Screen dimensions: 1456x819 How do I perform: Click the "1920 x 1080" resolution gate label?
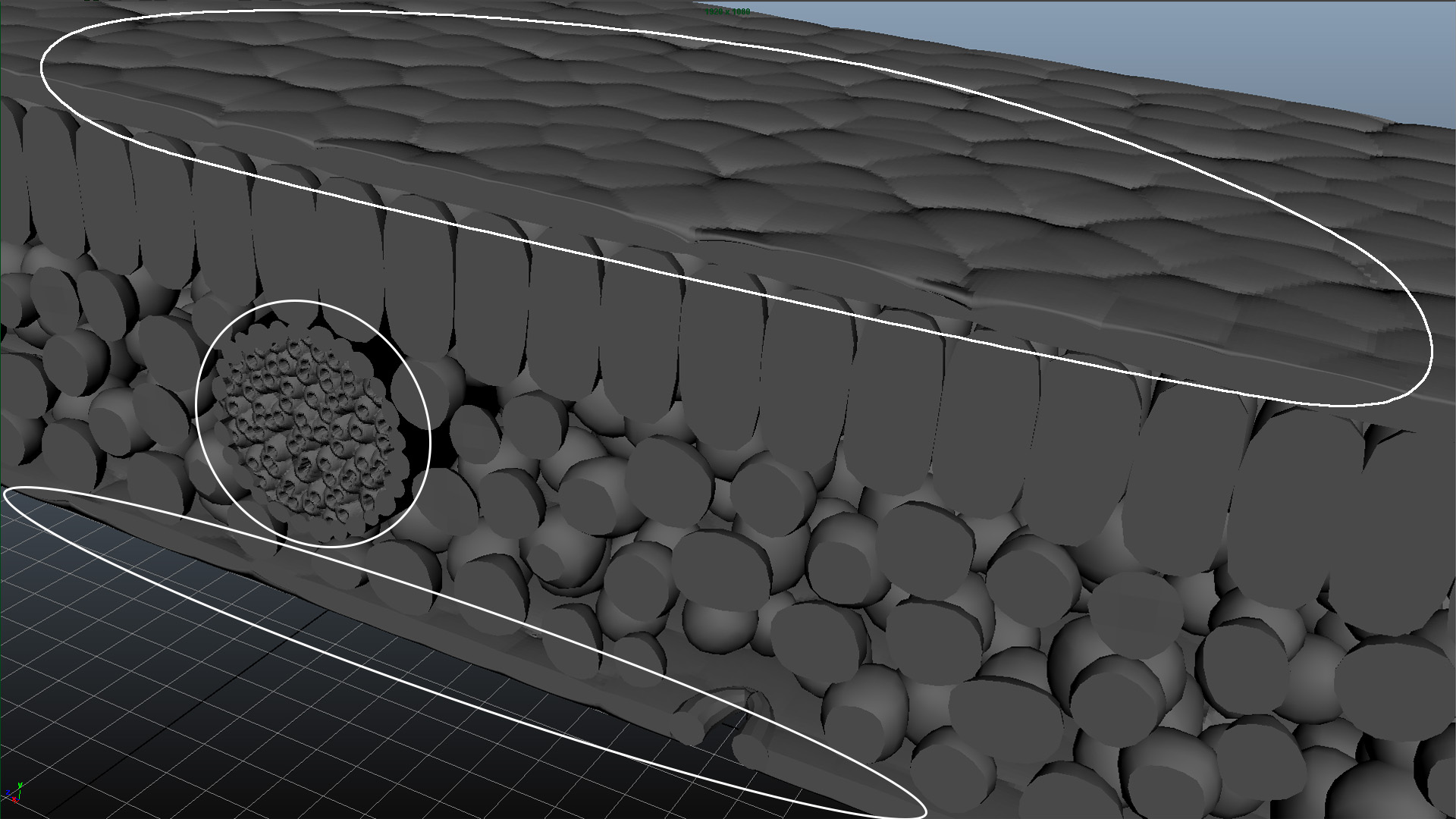pyautogui.click(x=726, y=11)
